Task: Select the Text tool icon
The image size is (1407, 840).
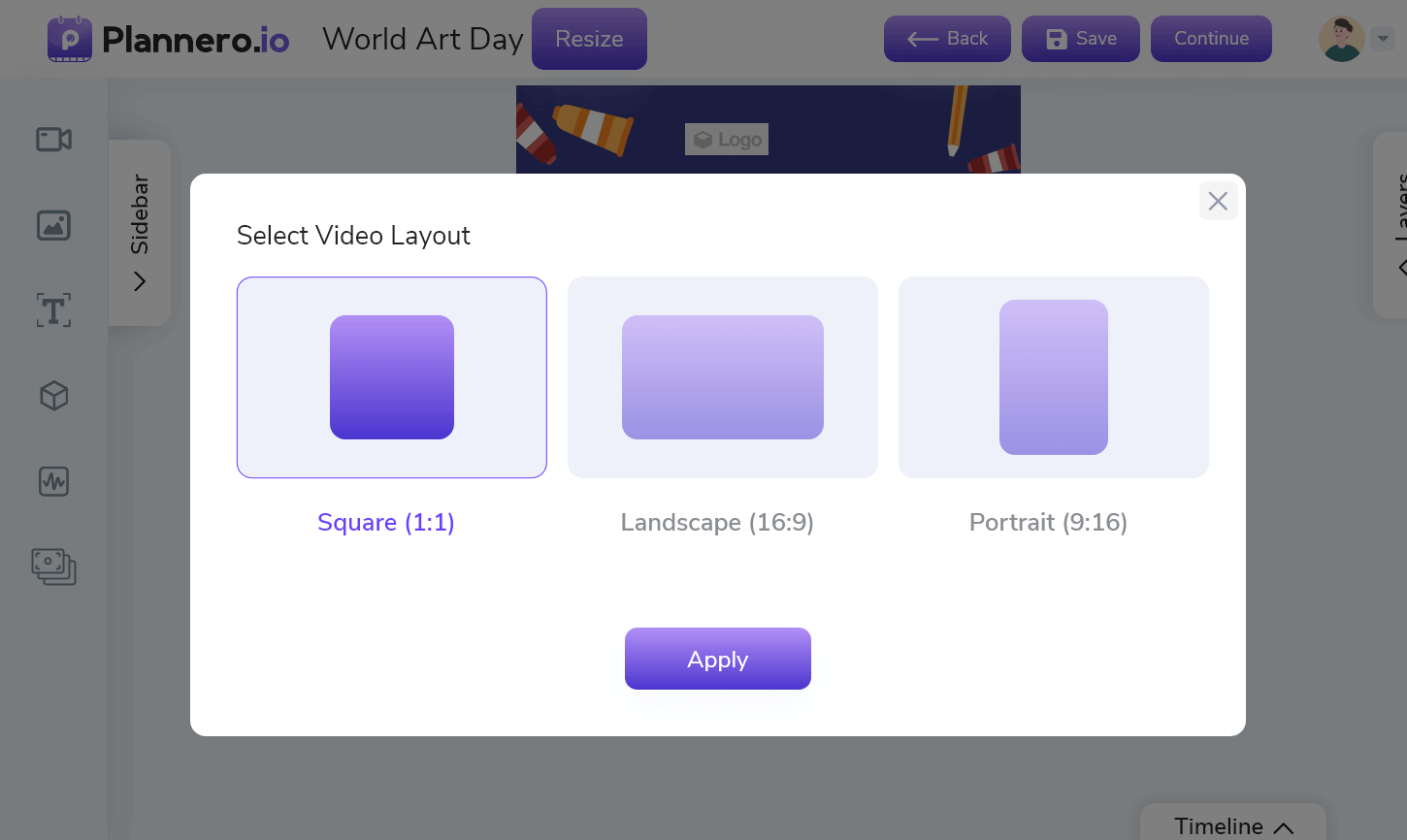Action: (x=53, y=310)
